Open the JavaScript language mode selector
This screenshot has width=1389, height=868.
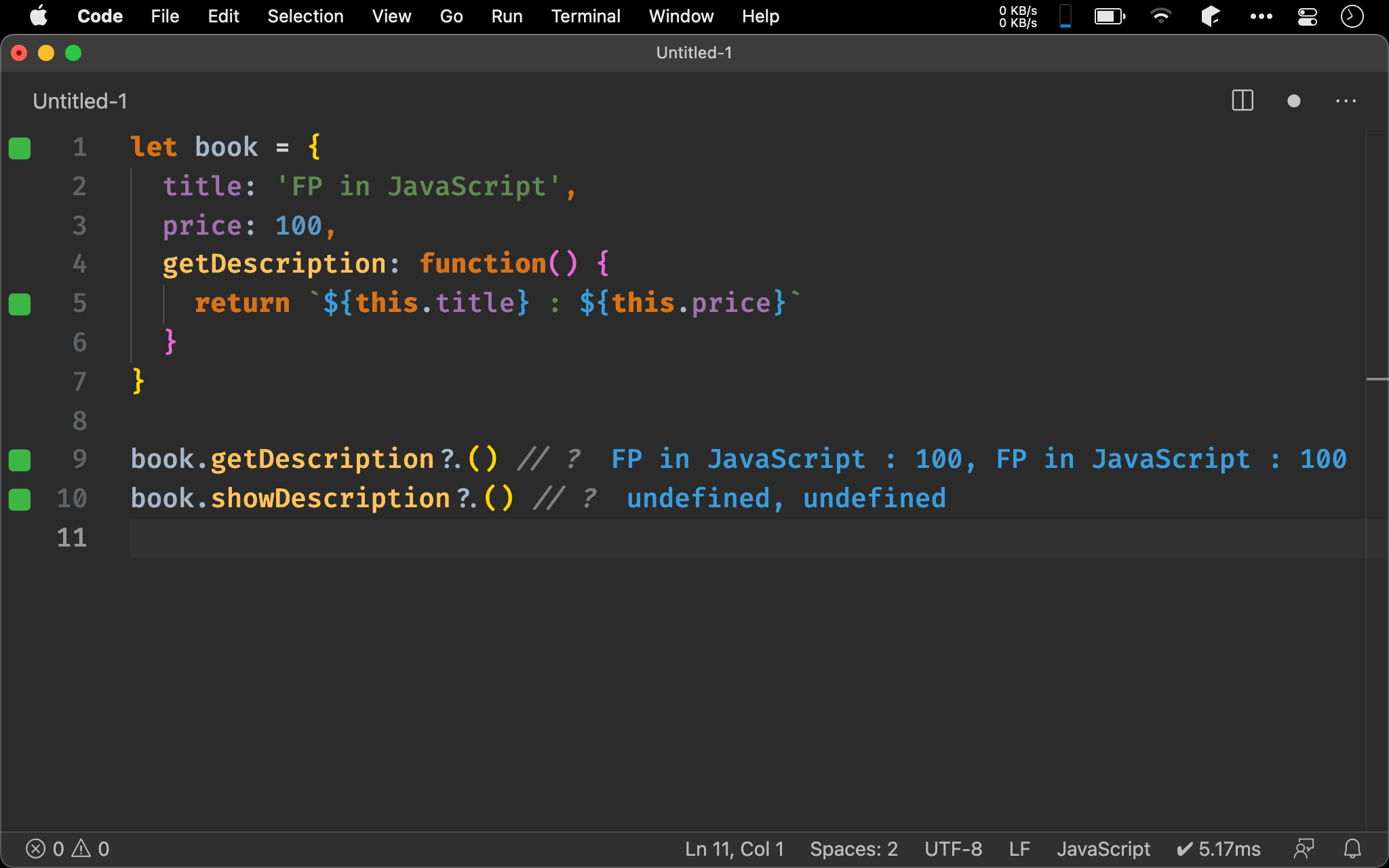point(1103,848)
